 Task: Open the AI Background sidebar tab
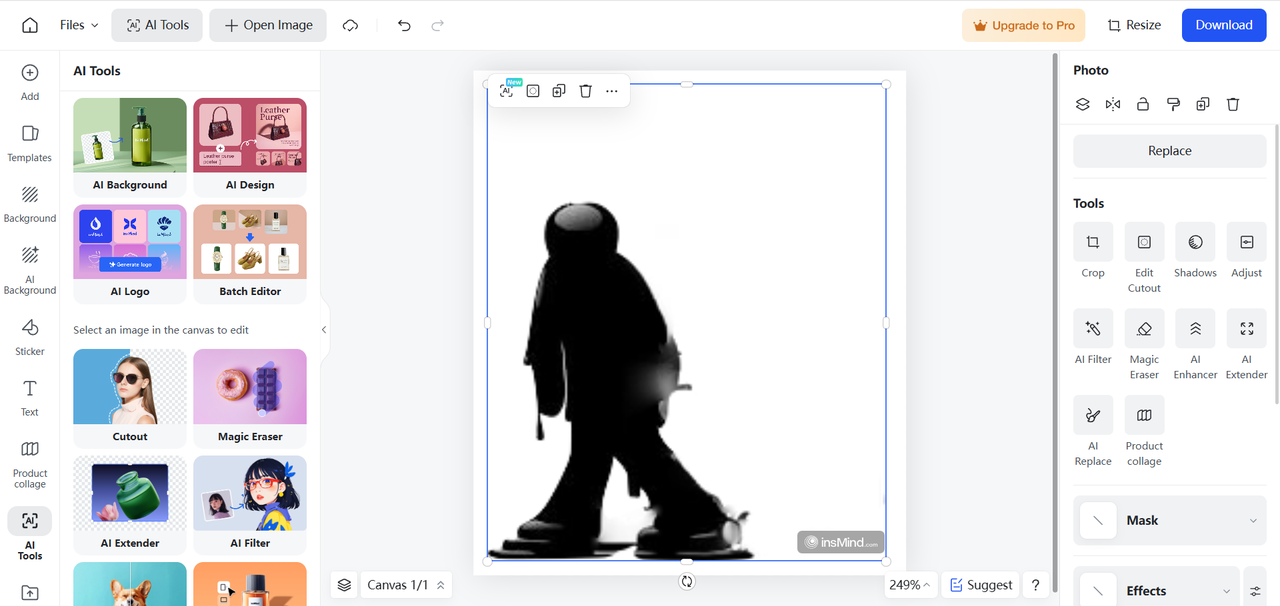(30, 270)
